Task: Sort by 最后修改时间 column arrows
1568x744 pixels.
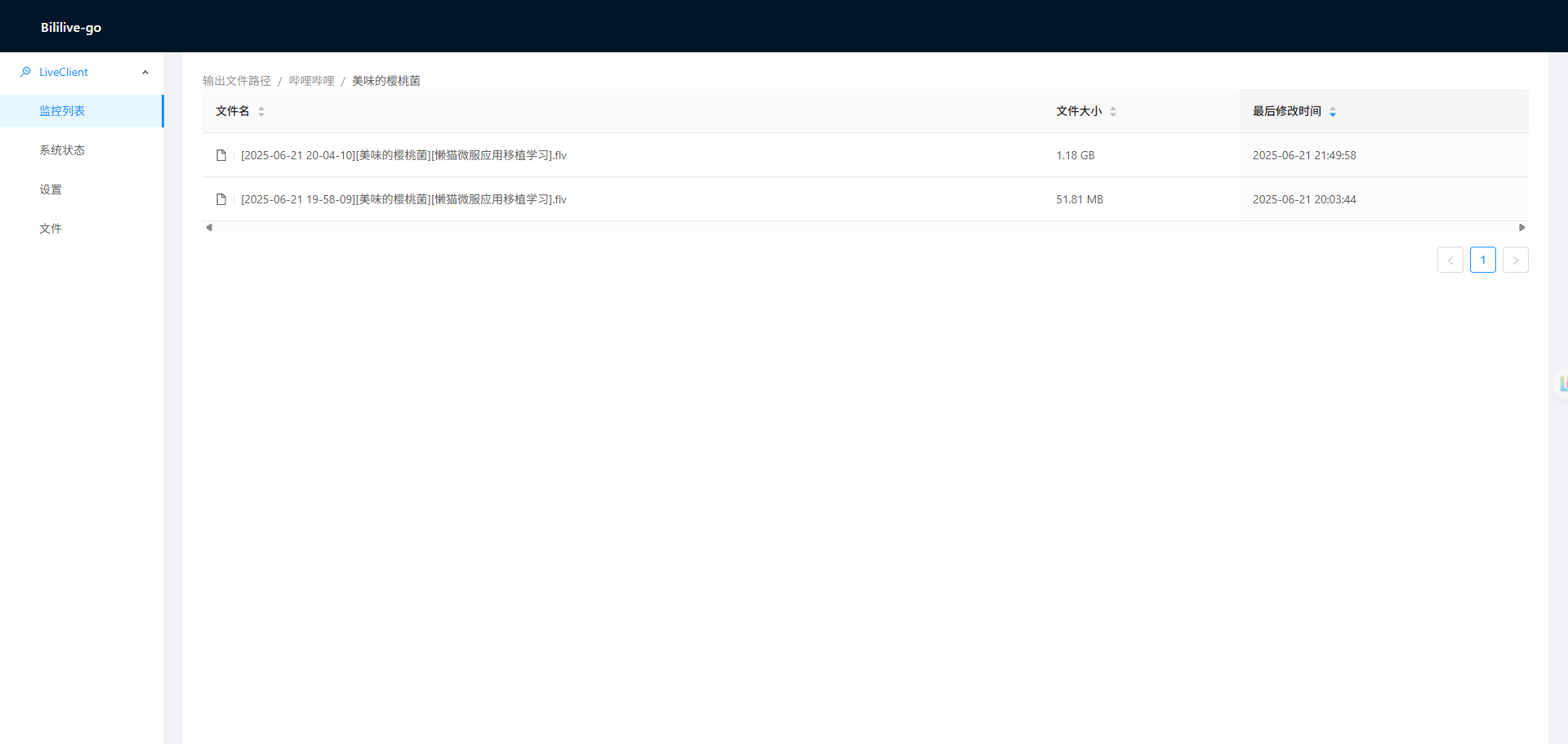Action: [1333, 112]
